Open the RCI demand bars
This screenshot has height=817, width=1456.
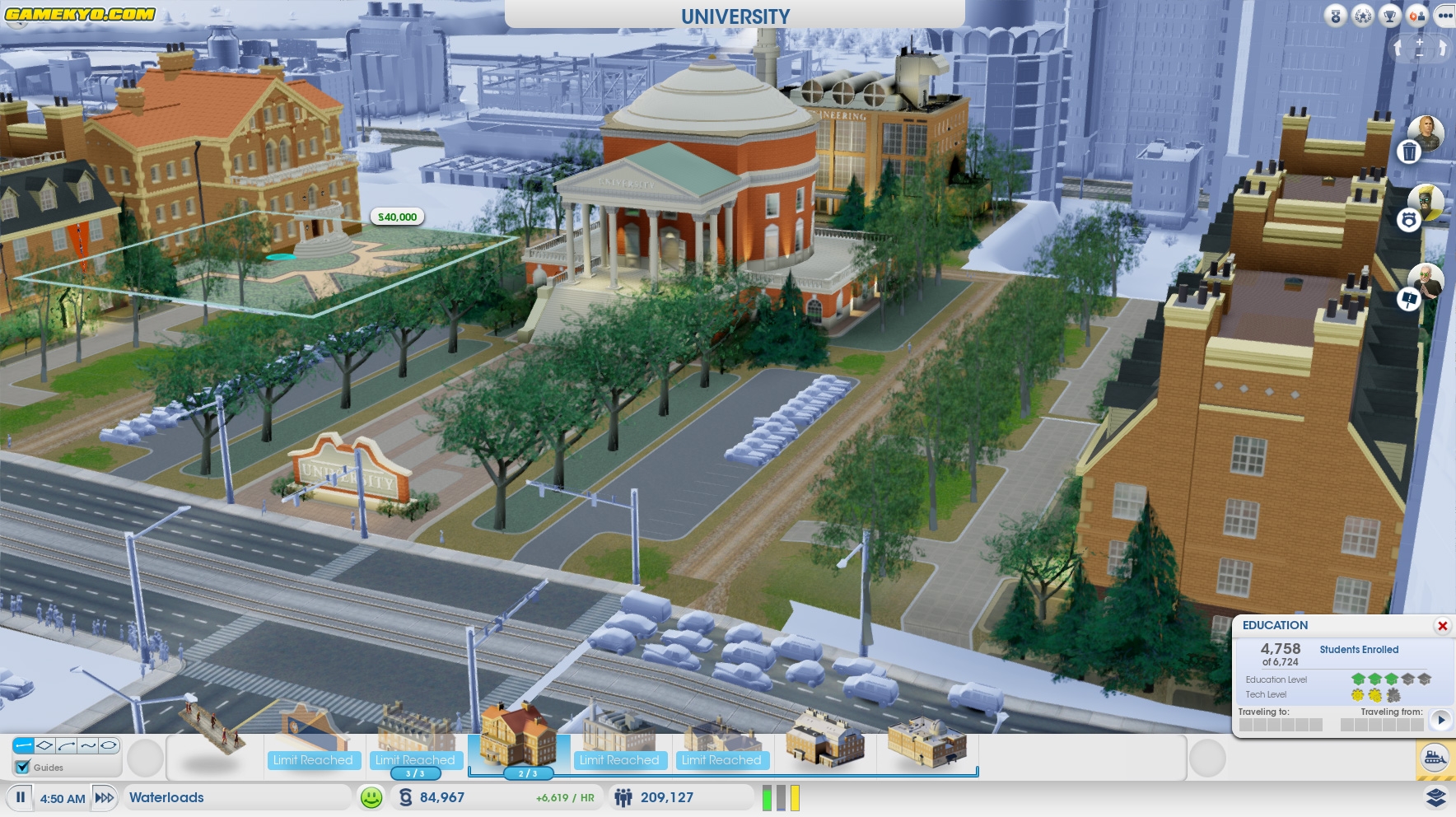(782, 797)
